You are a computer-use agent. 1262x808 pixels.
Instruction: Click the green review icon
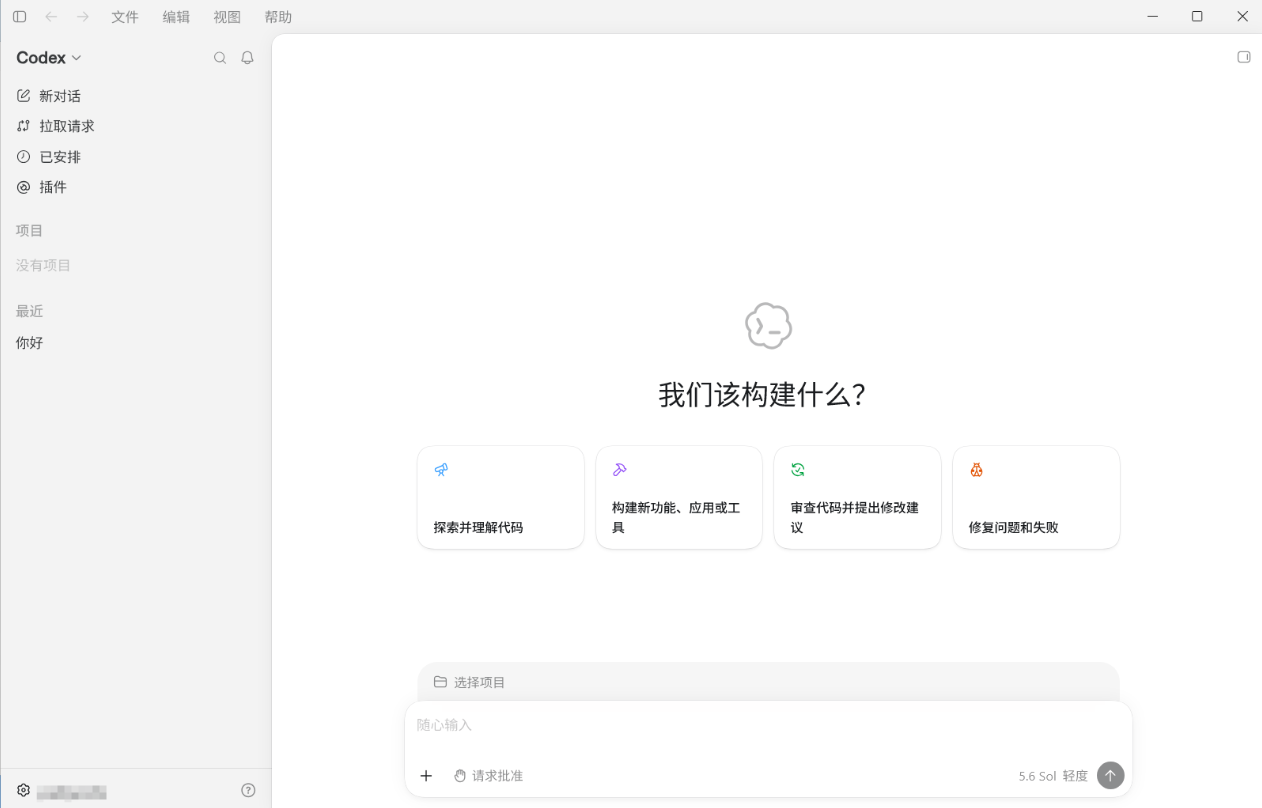pyautogui.click(x=798, y=470)
